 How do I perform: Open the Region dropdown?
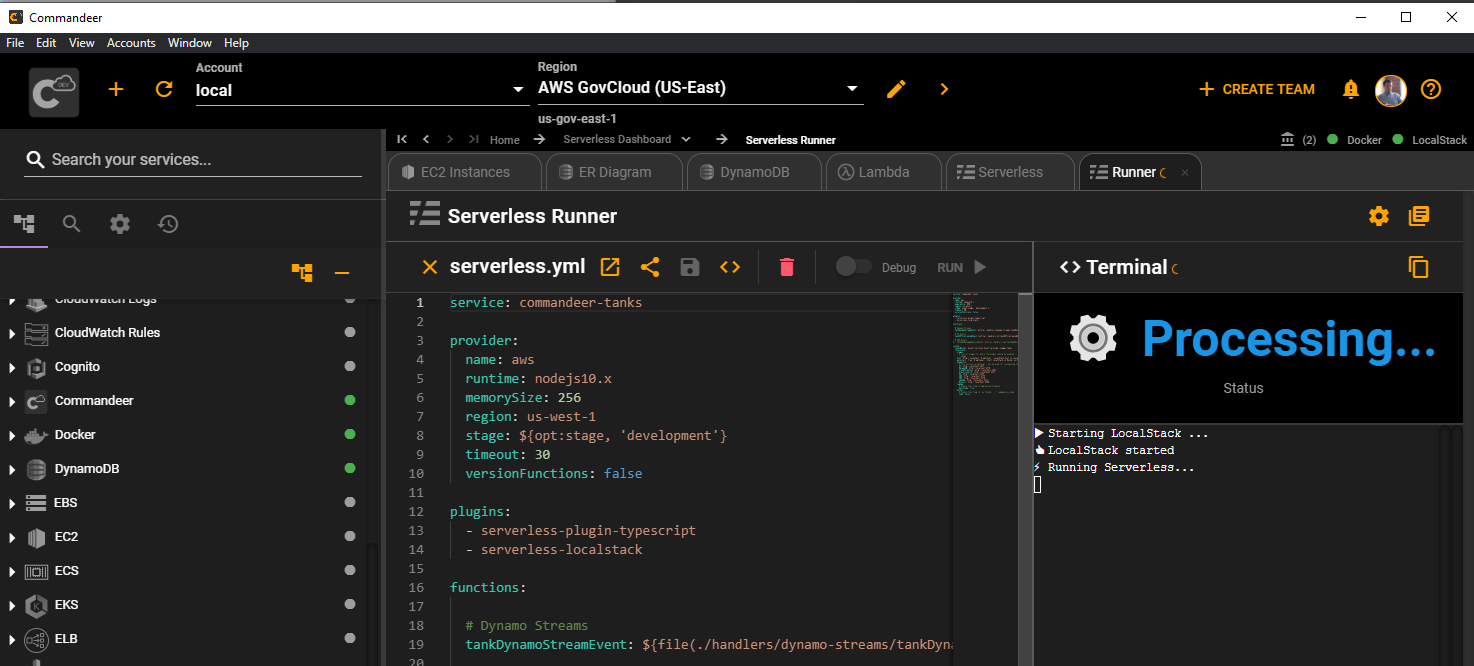[700, 88]
